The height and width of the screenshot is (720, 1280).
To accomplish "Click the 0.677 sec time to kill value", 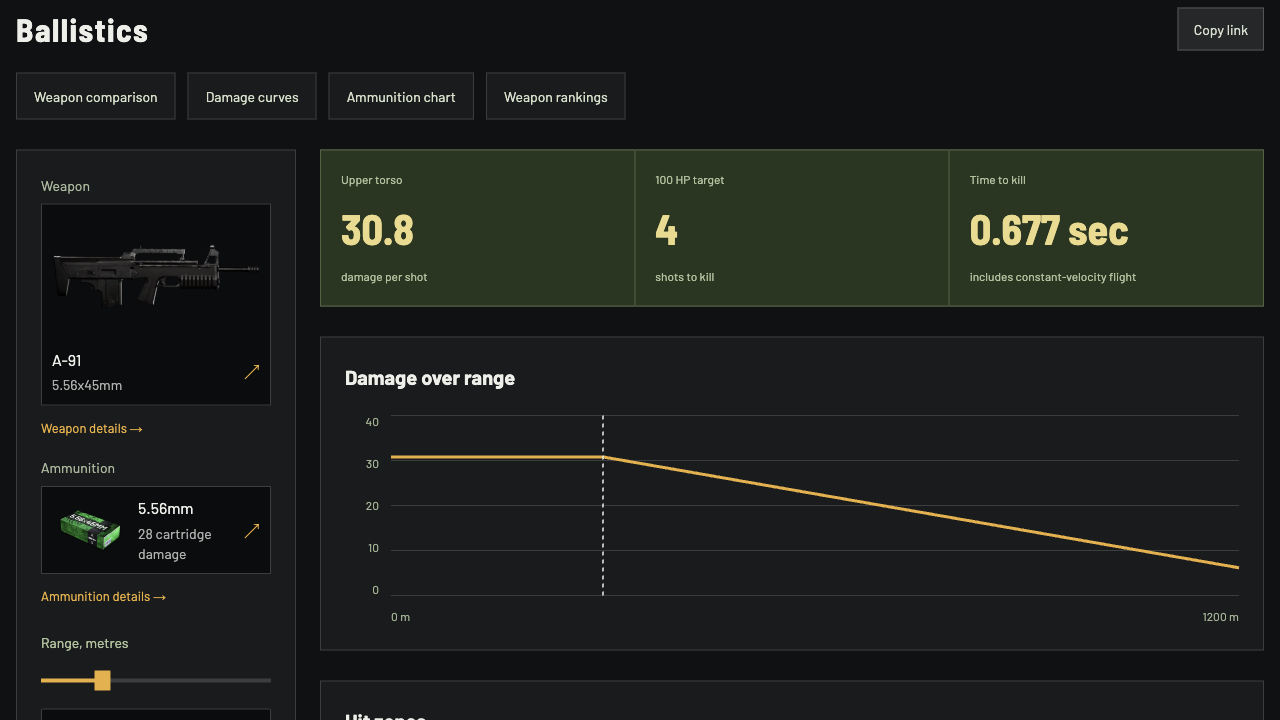I will 1049,231.
